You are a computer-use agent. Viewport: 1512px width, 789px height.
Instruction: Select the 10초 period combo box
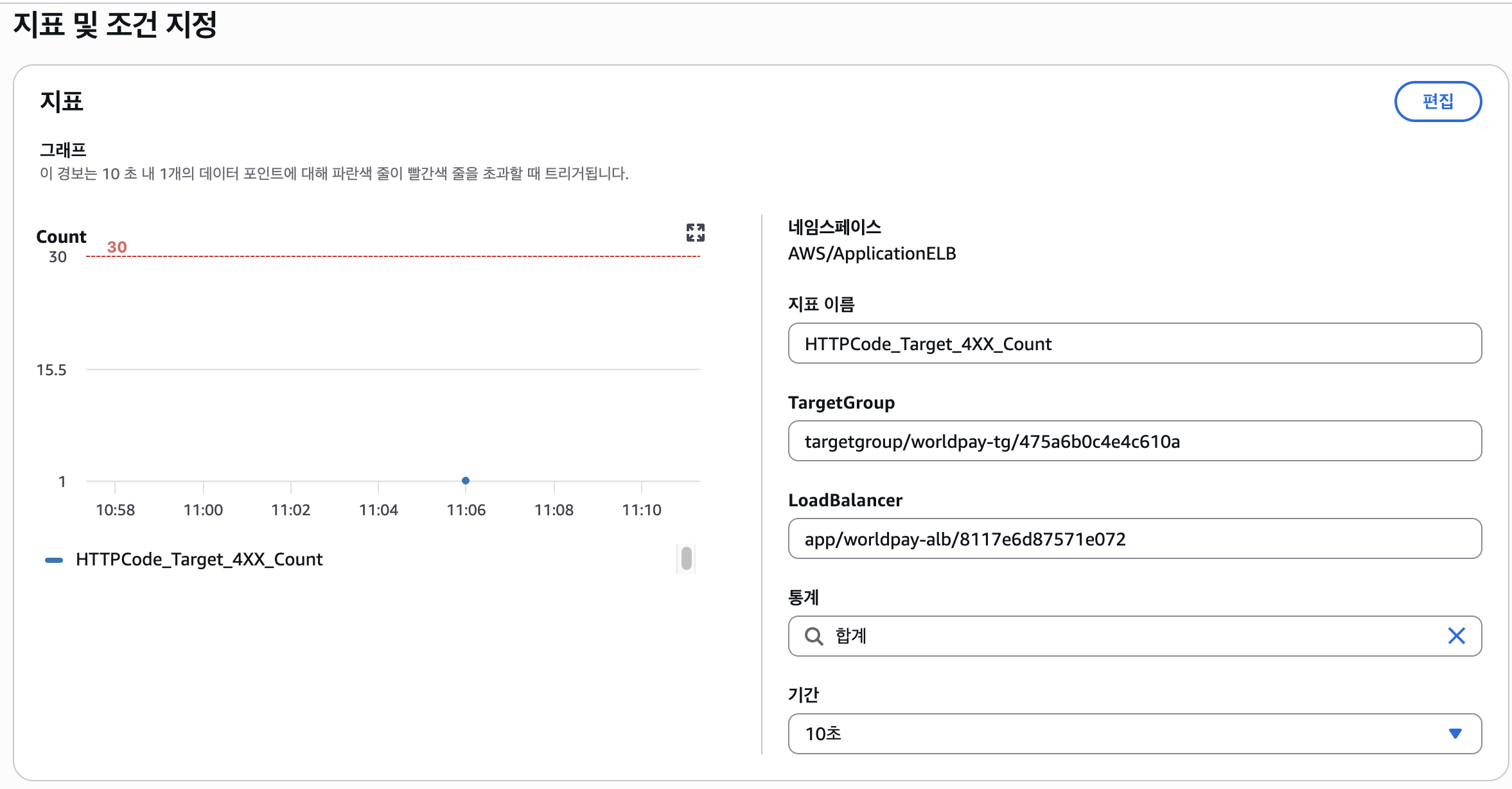tap(1134, 734)
